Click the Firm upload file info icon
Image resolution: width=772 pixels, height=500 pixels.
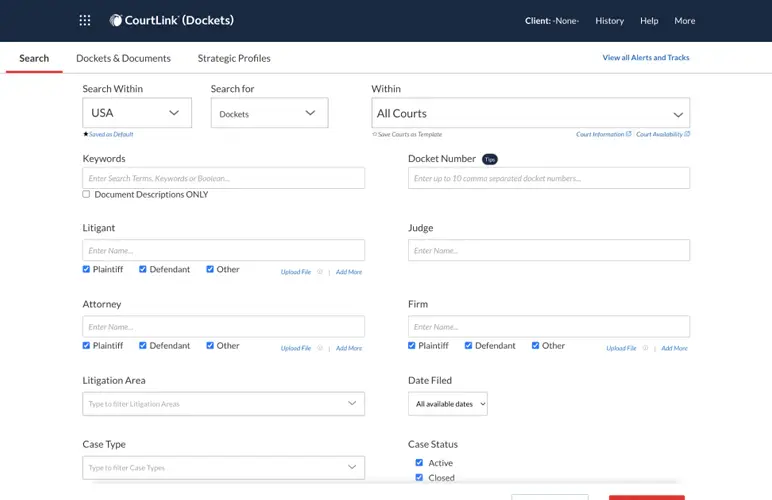click(x=645, y=348)
